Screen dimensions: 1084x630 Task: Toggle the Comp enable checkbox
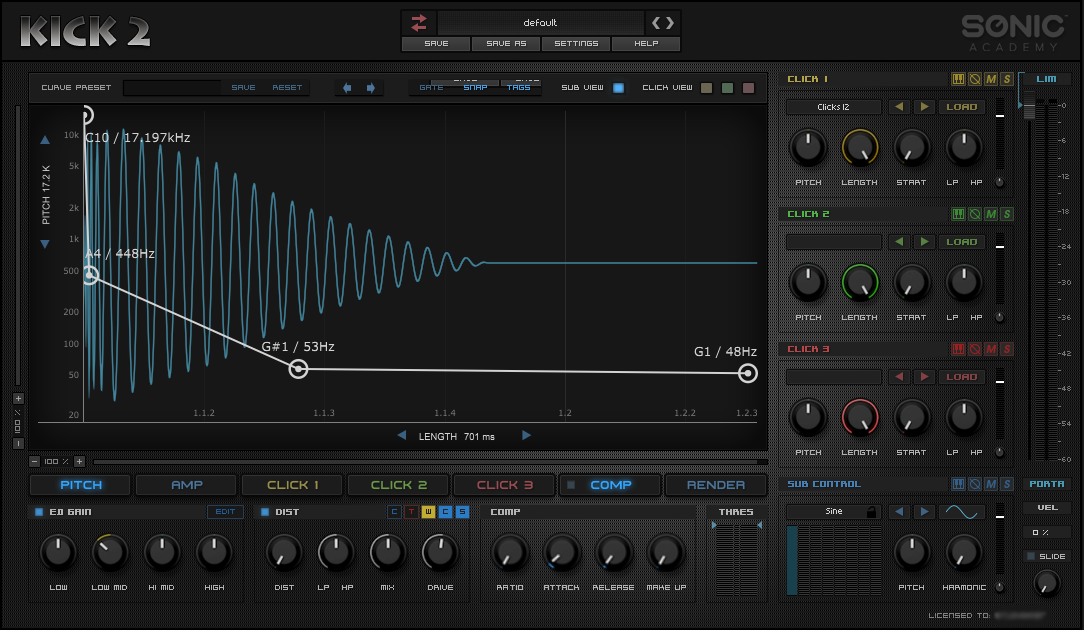tap(571, 485)
